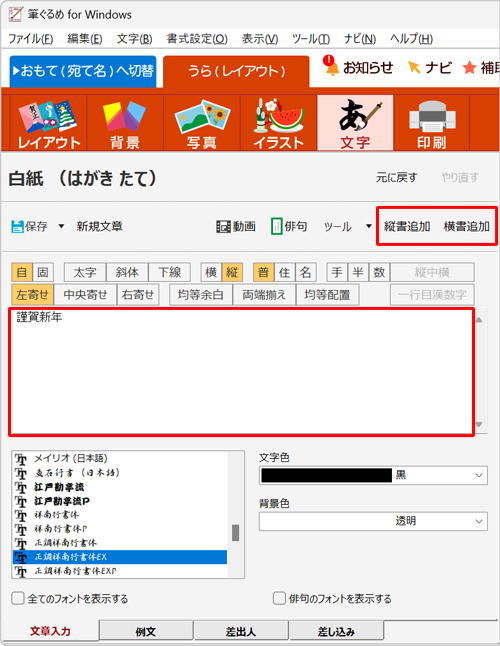Open the 編集 menu
Viewport: 500px width, 646px height.
85,39
